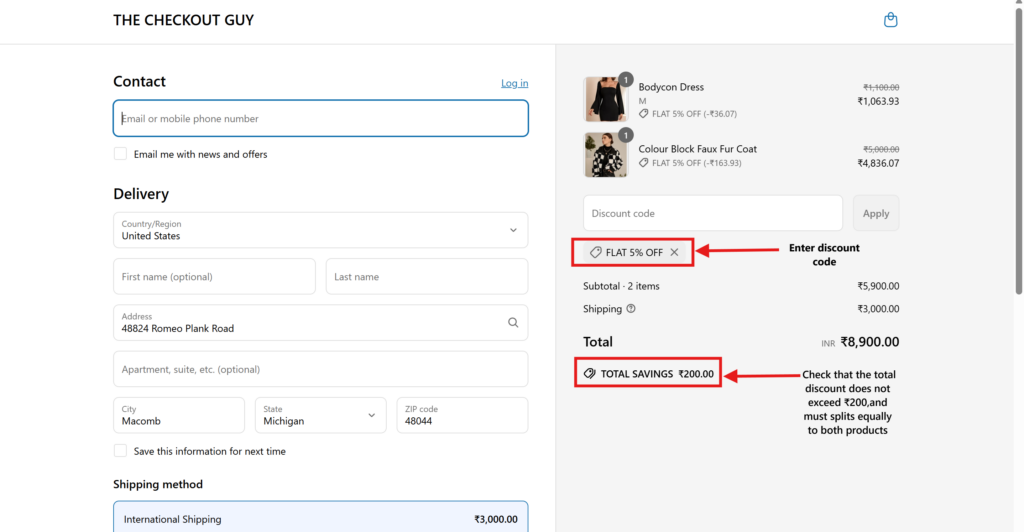Click the struck-through ₹5,000.00 original price

pyautogui.click(x=881, y=149)
